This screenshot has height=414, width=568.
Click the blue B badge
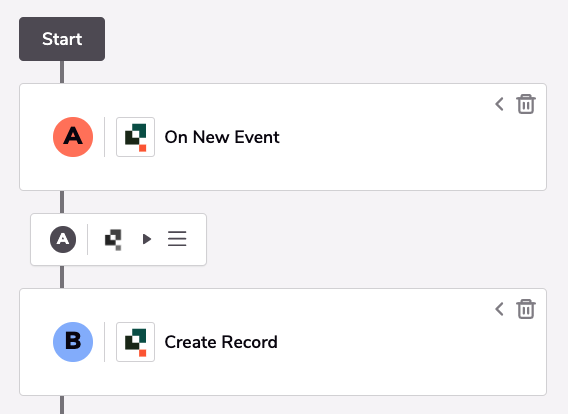point(73,342)
